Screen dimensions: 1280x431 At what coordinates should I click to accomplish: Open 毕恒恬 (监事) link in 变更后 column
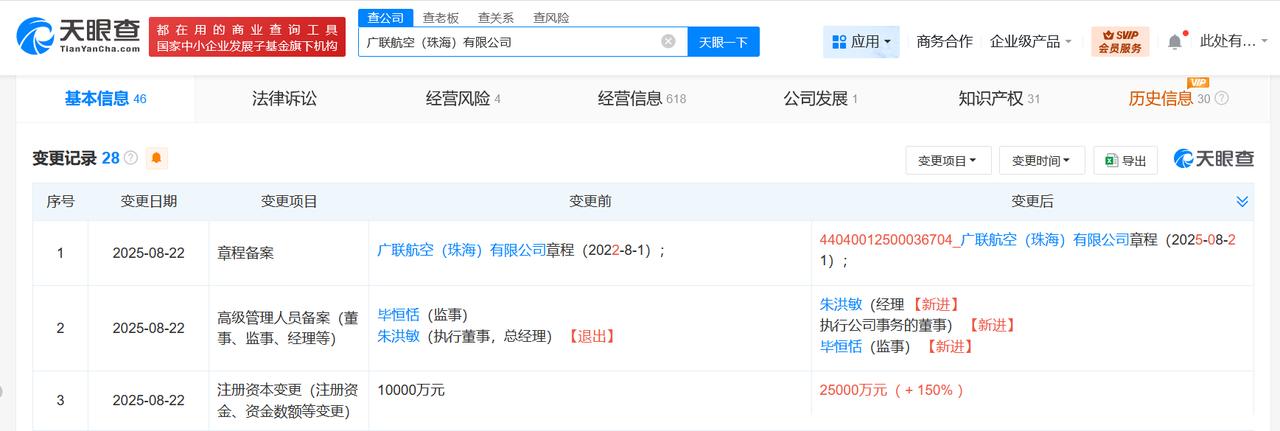tap(839, 346)
